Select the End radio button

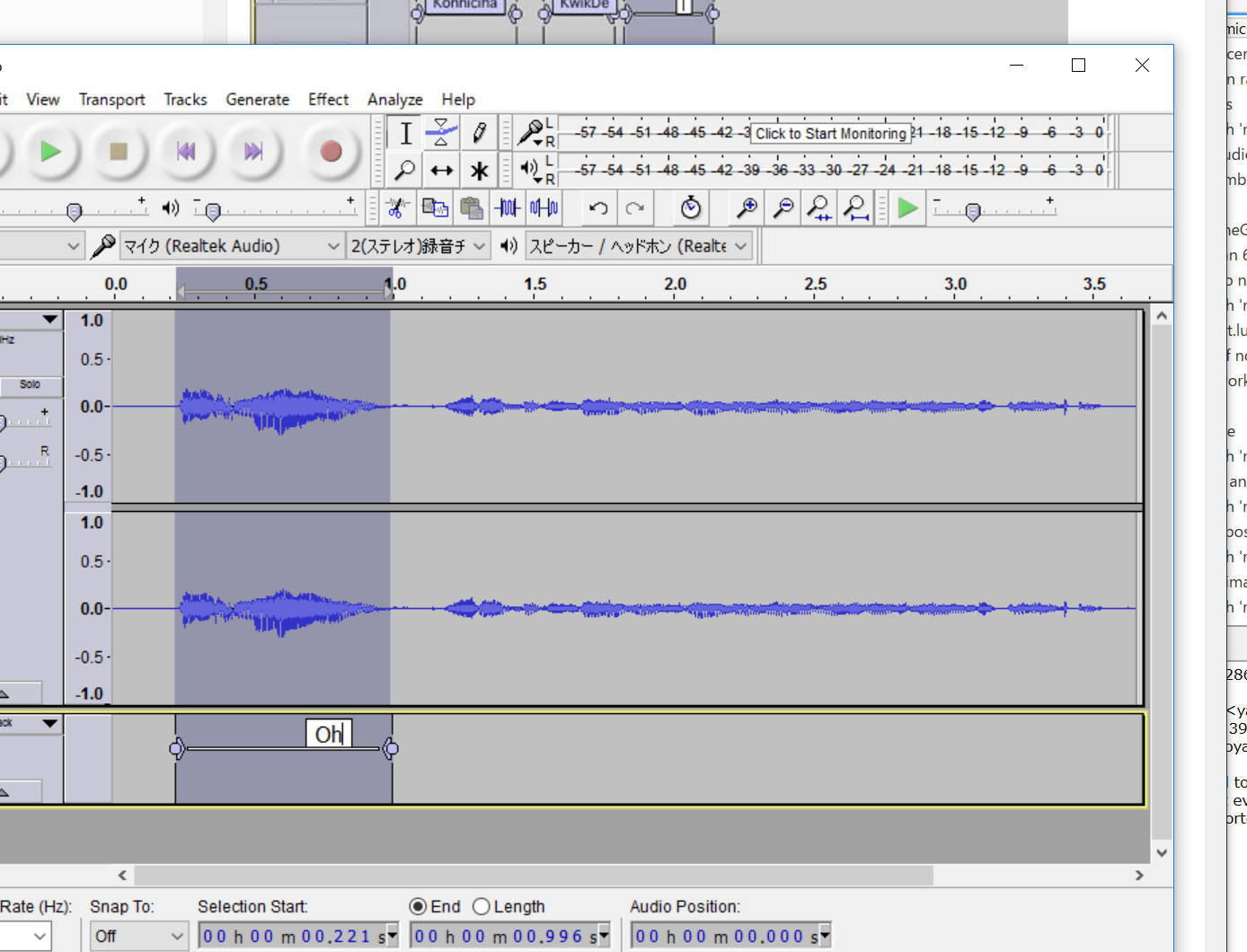[x=418, y=906]
